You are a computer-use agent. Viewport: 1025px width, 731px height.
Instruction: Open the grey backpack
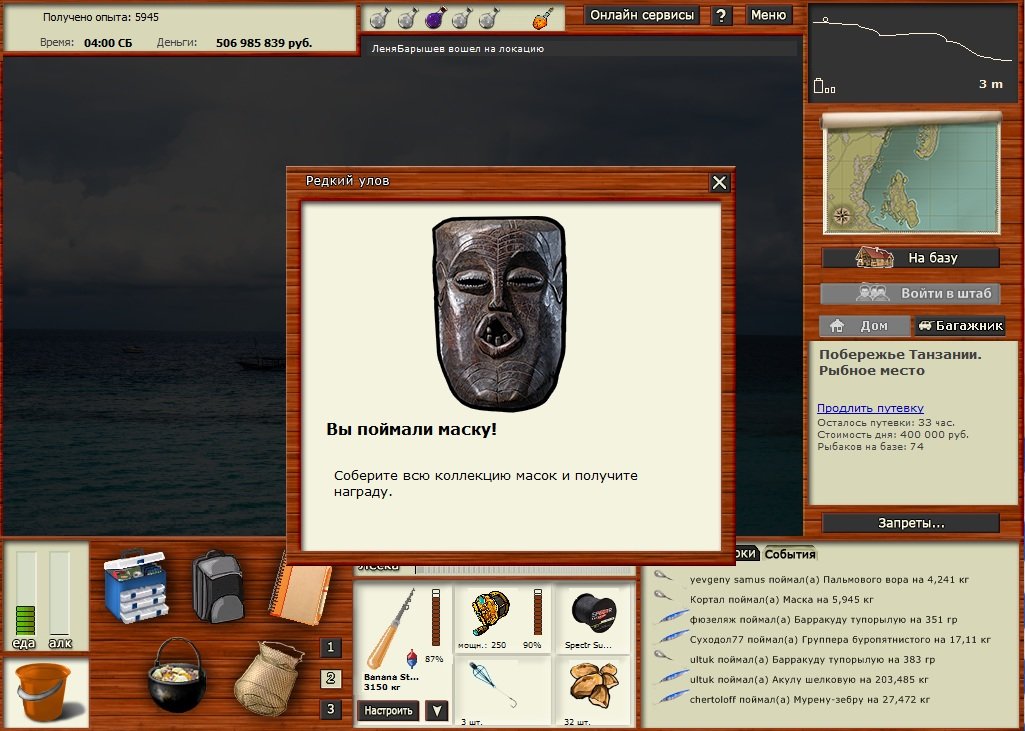(x=218, y=586)
